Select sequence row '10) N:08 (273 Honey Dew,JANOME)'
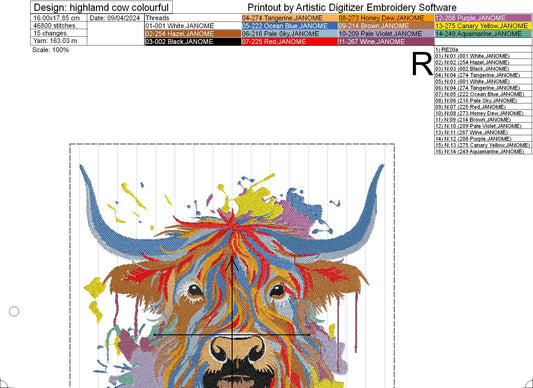 (x=483, y=113)
